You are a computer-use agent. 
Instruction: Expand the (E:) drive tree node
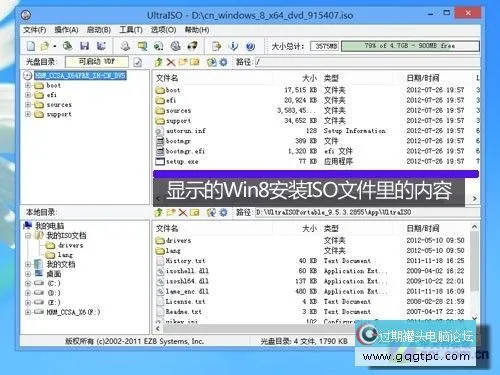[x=28, y=303]
